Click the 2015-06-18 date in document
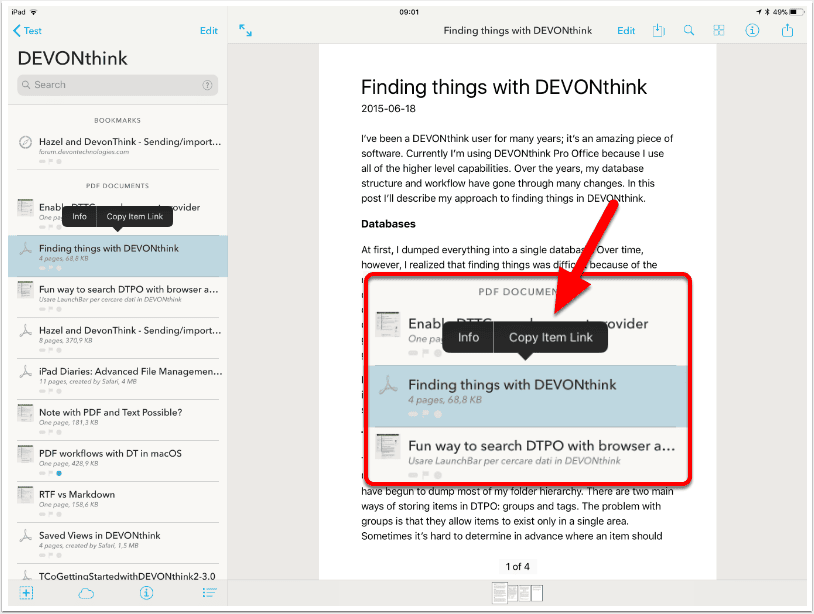The width and height of the screenshot is (814, 614). [388, 109]
